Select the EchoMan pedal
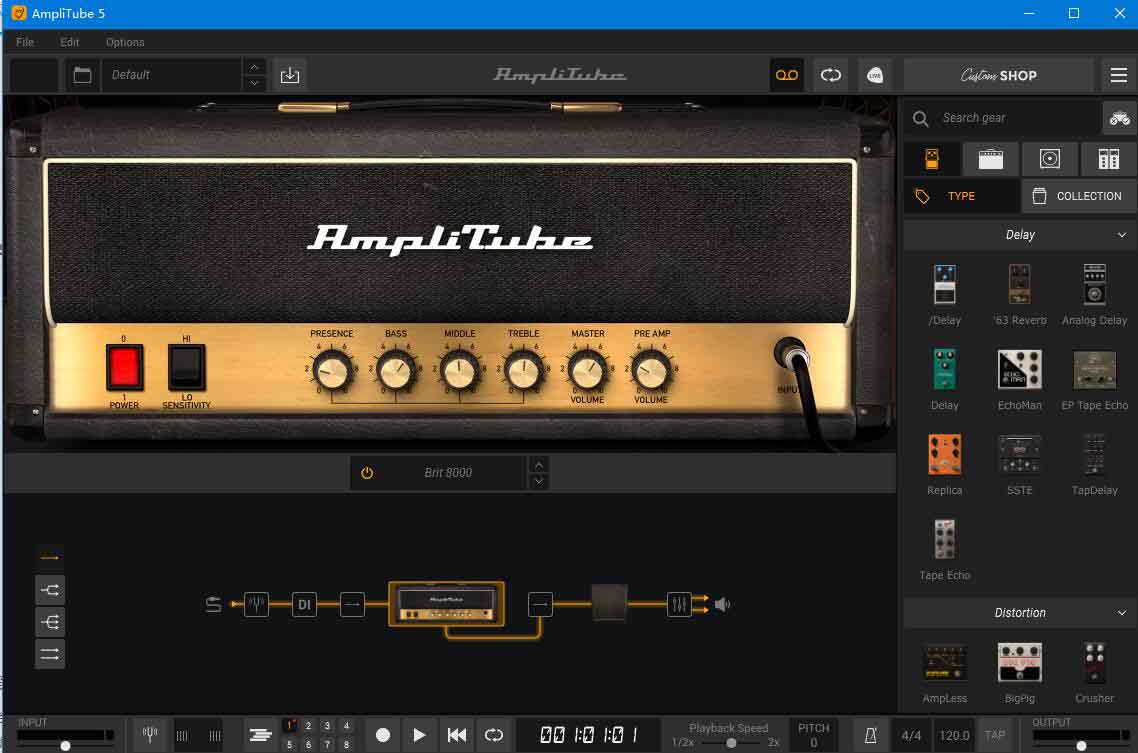This screenshot has width=1138, height=753. coord(1020,379)
